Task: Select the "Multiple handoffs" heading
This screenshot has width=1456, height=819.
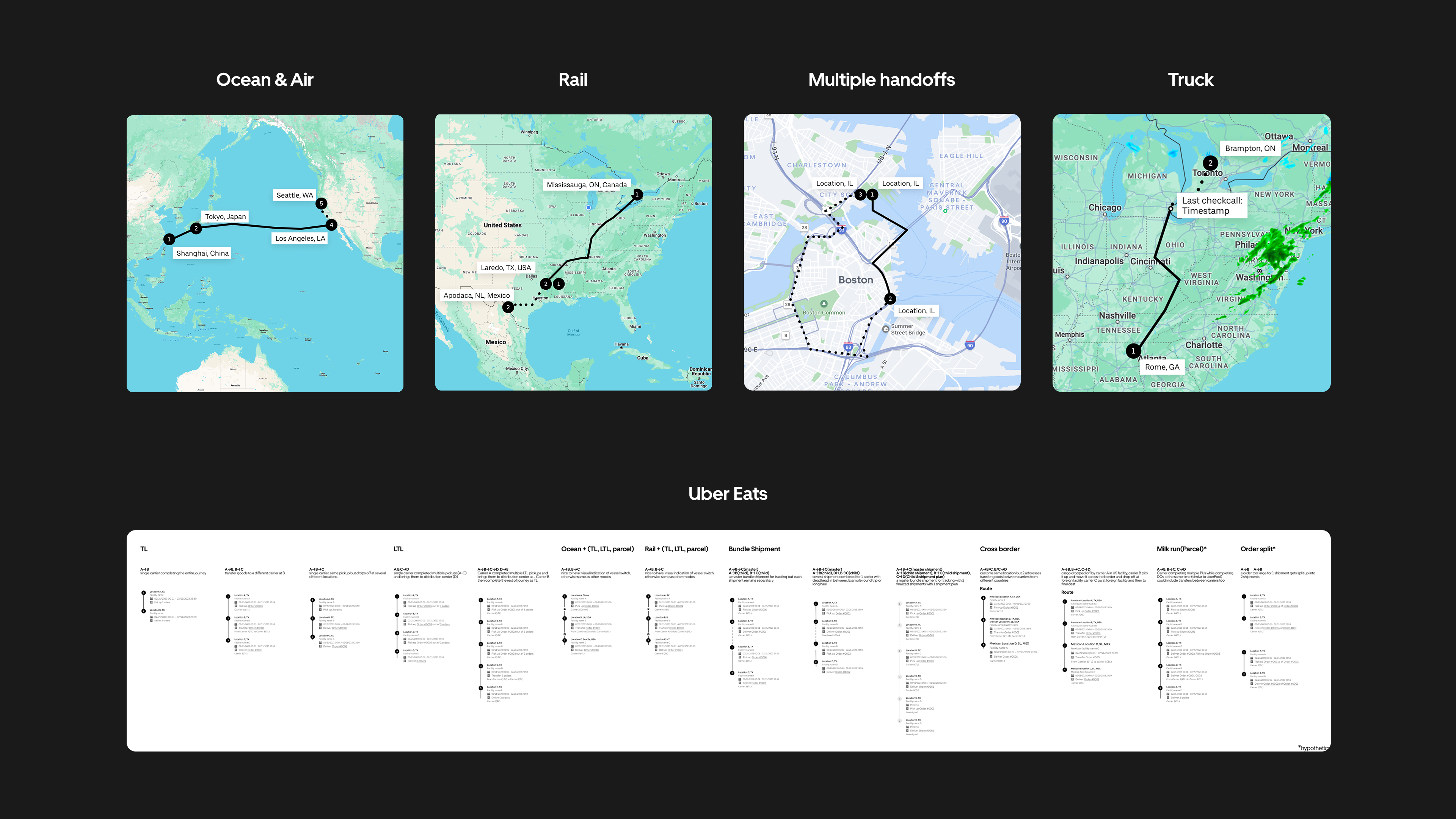Action: tap(882, 80)
